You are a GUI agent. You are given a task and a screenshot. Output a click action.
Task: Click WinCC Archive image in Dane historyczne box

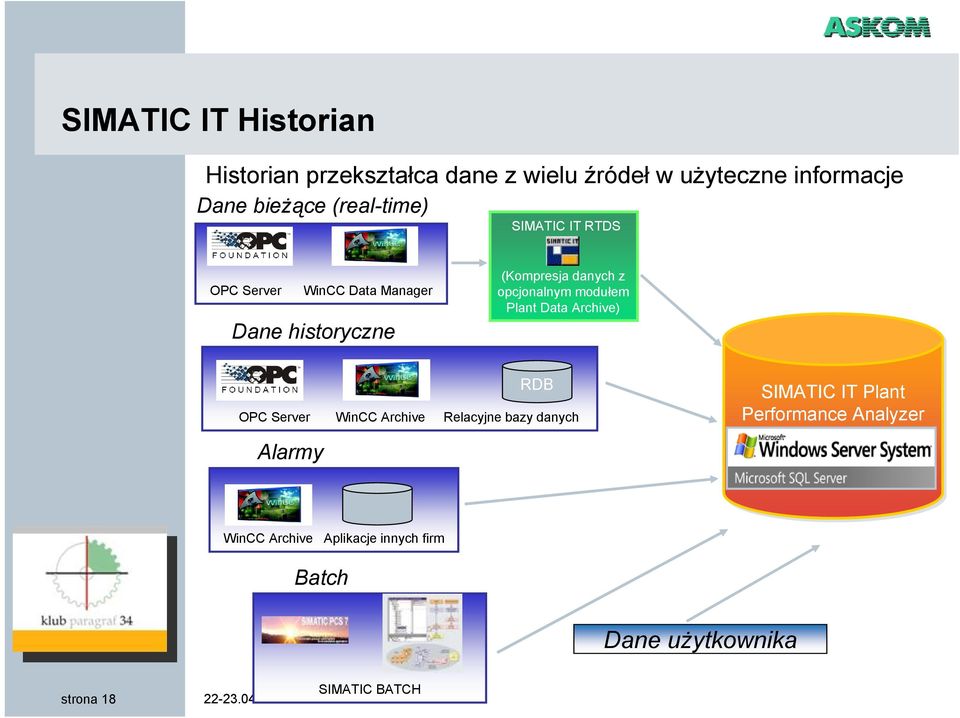point(386,380)
